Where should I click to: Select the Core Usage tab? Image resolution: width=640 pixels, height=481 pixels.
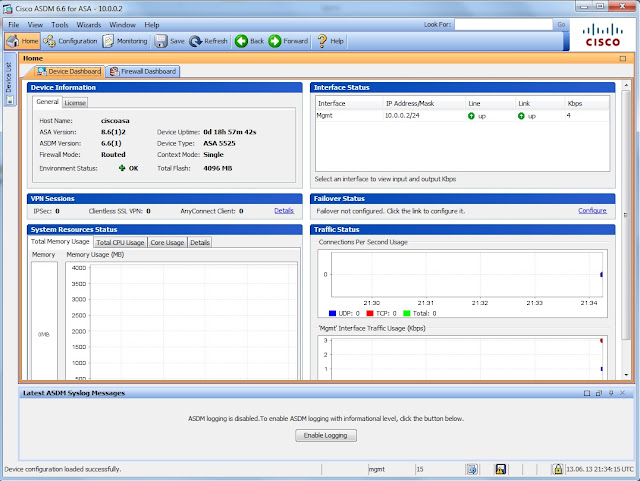(167, 243)
